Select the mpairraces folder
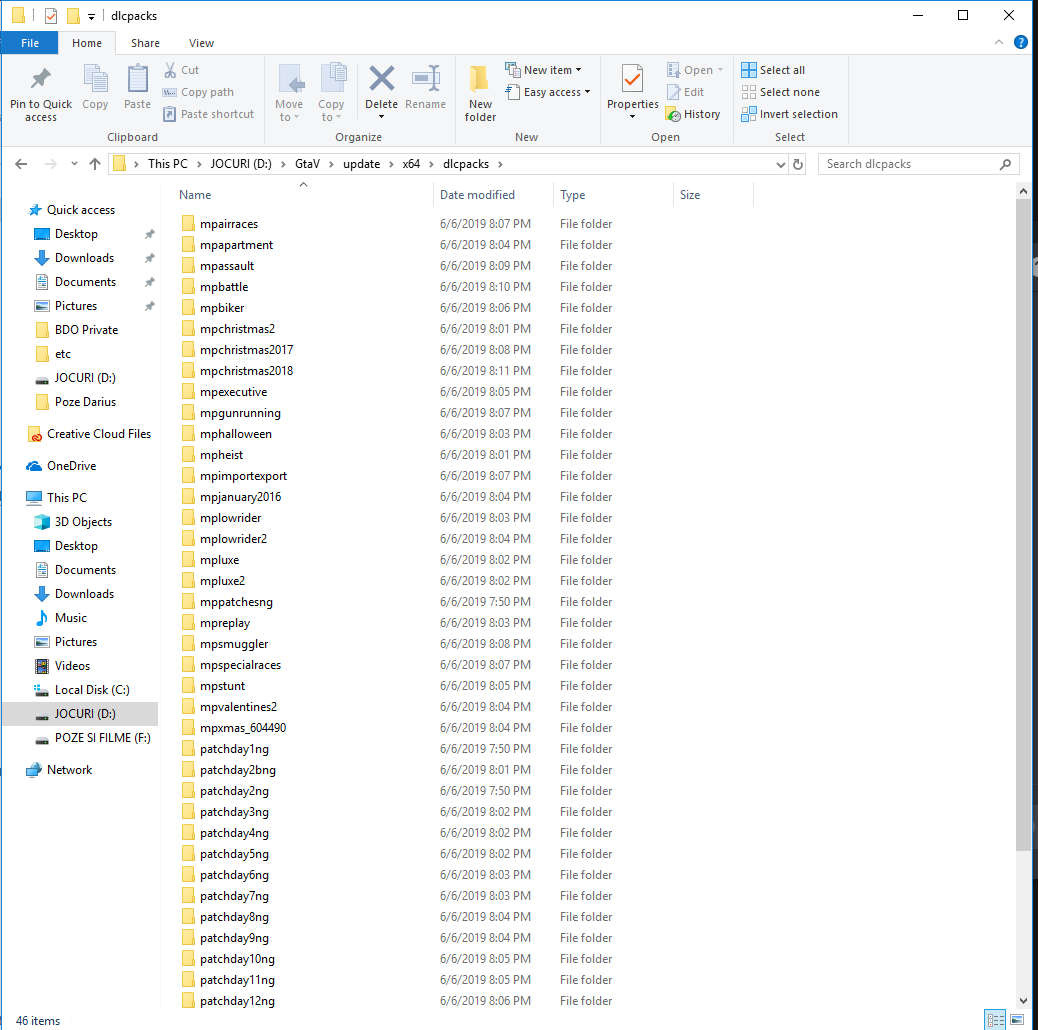 [x=228, y=224]
